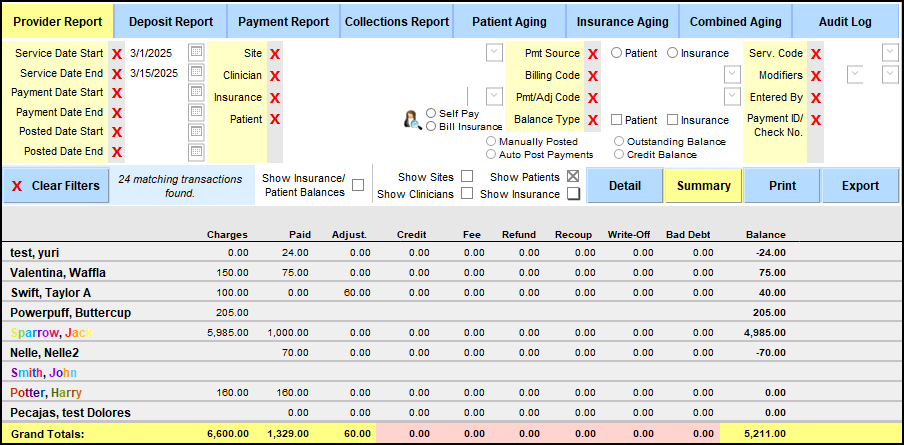Screen dimensions: 904x445
Task: Clear the Payment ID/Check No. filter X
Action: [816, 120]
